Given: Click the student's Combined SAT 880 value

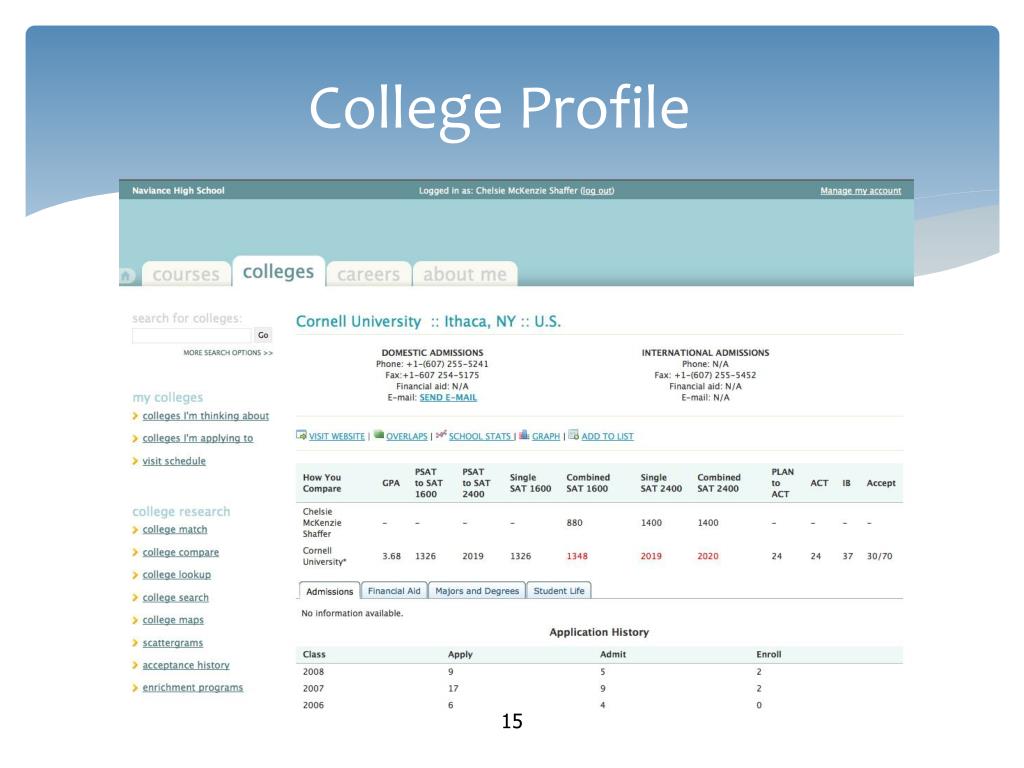Looking at the screenshot, I should [x=575, y=522].
